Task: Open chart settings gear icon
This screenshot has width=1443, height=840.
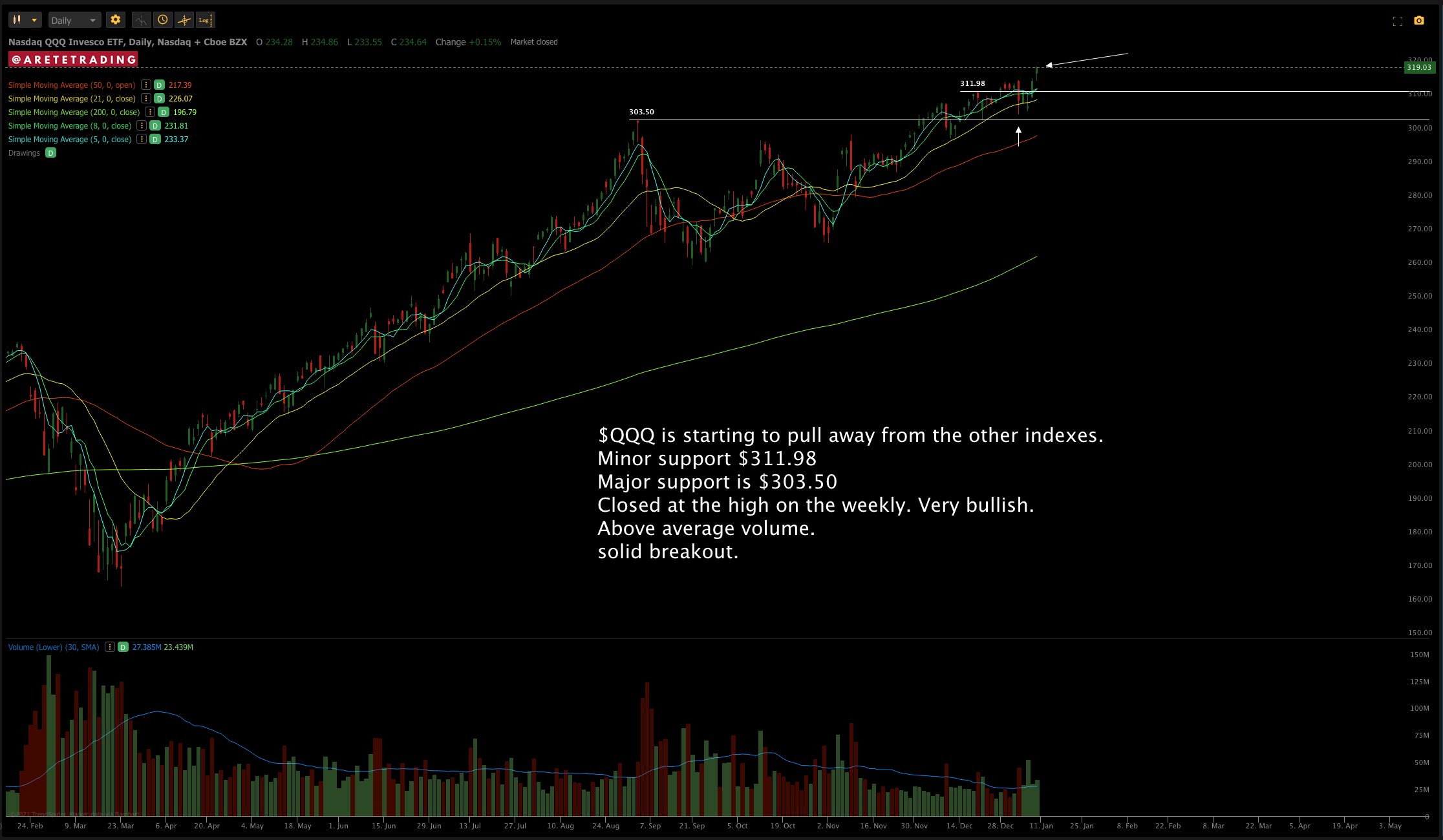Action: pos(116,20)
